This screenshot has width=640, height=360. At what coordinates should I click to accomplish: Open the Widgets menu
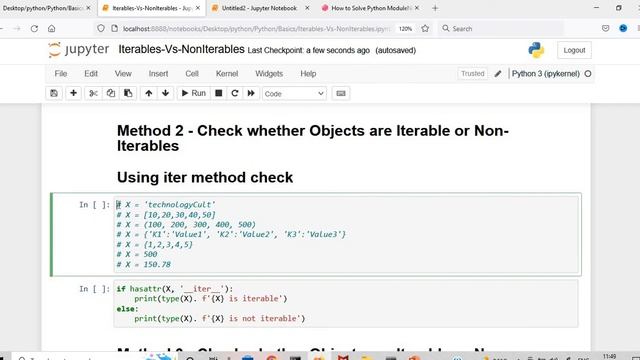pyautogui.click(x=269, y=73)
